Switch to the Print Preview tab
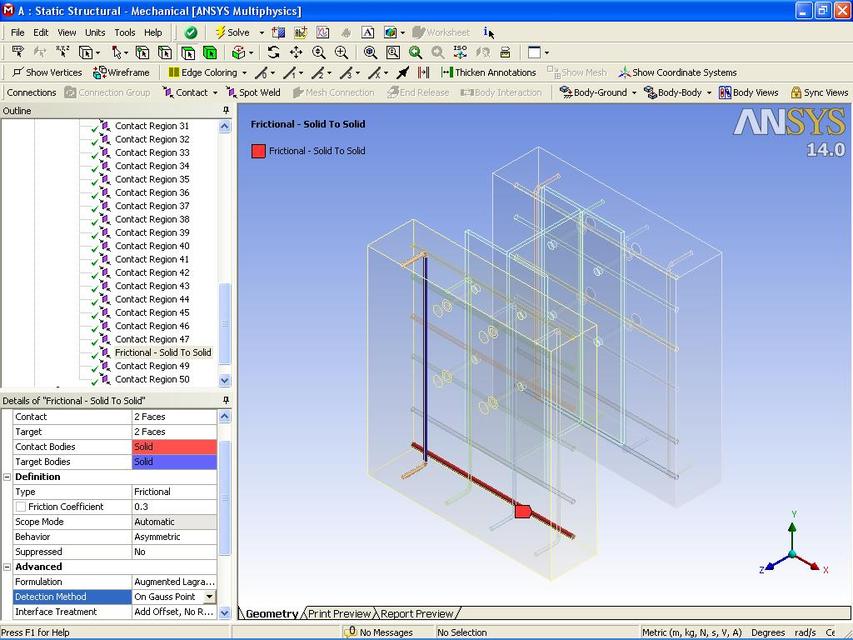This screenshot has height=640, width=853. pos(340,614)
